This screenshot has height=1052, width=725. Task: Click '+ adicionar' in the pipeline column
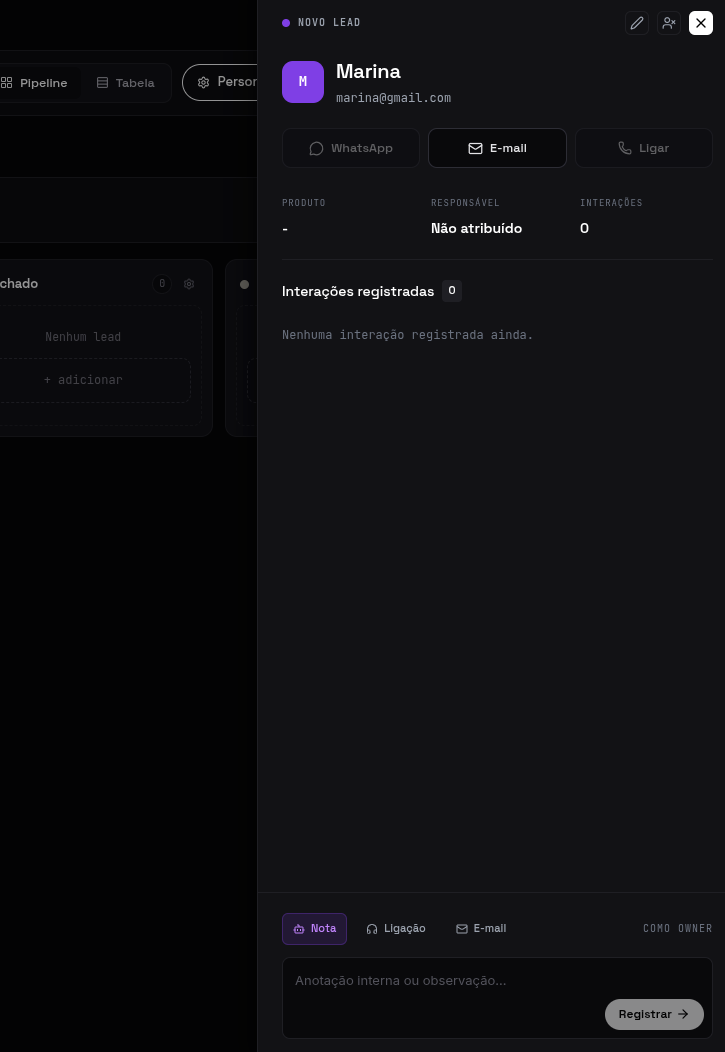(x=83, y=380)
